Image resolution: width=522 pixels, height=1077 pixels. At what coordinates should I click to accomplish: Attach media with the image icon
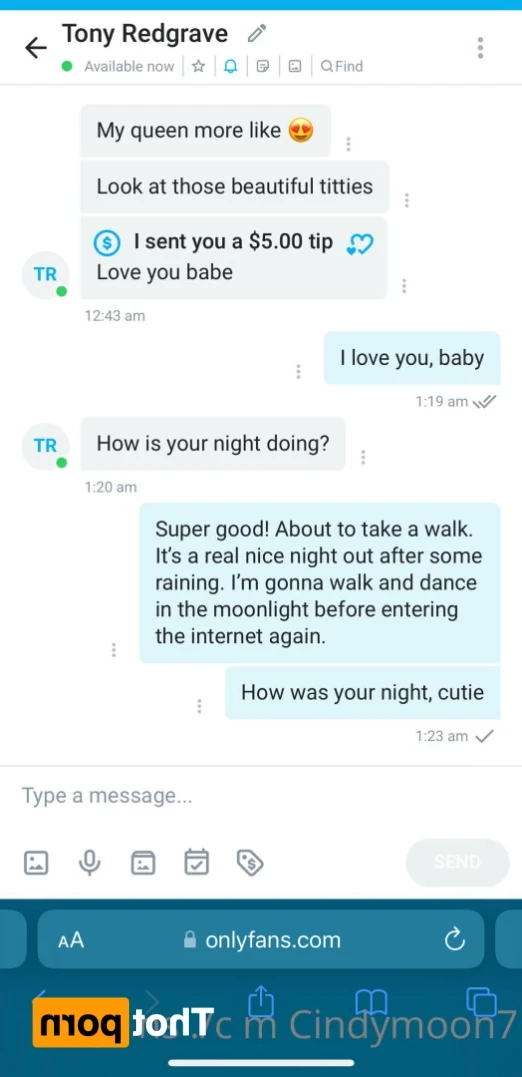pyautogui.click(x=36, y=861)
